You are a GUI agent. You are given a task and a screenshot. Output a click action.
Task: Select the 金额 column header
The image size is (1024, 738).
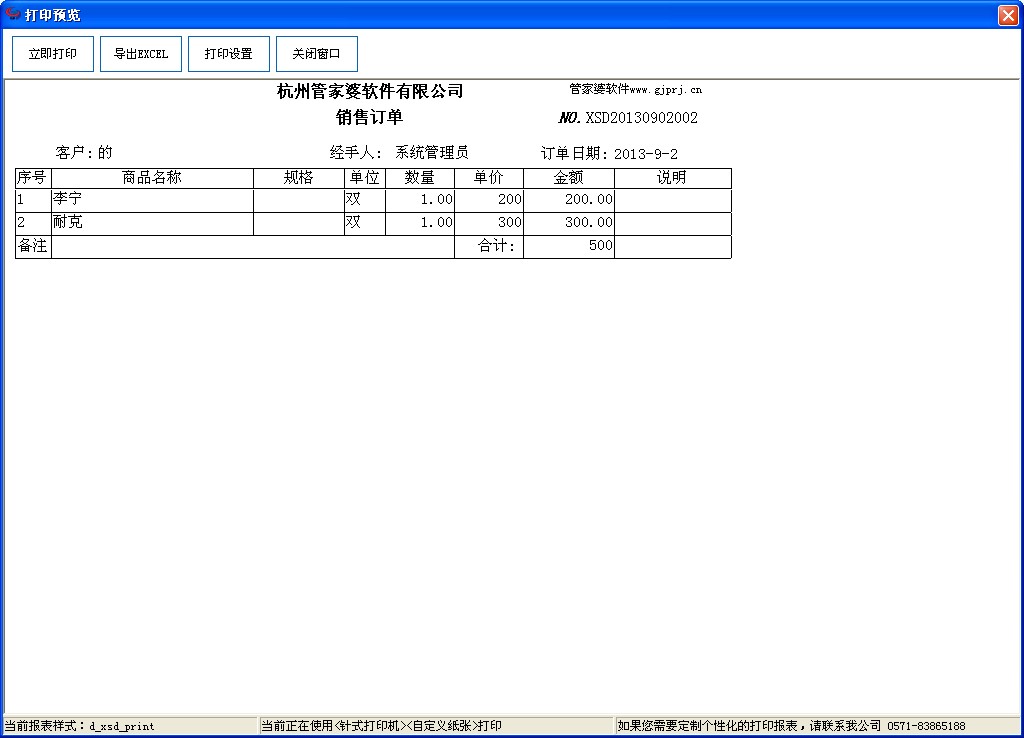point(568,178)
